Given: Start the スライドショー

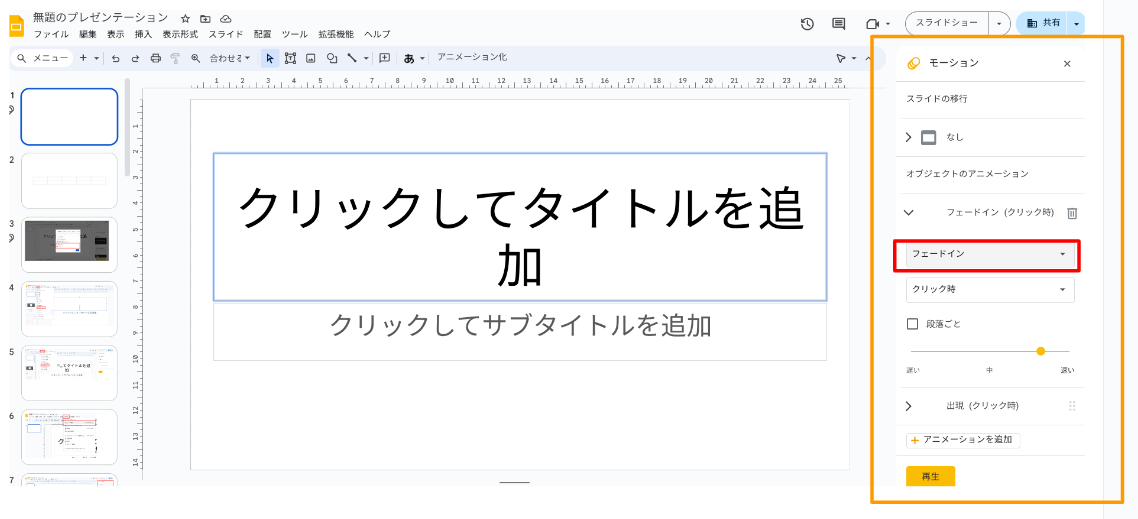Looking at the screenshot, I should (x=947, y=23).
